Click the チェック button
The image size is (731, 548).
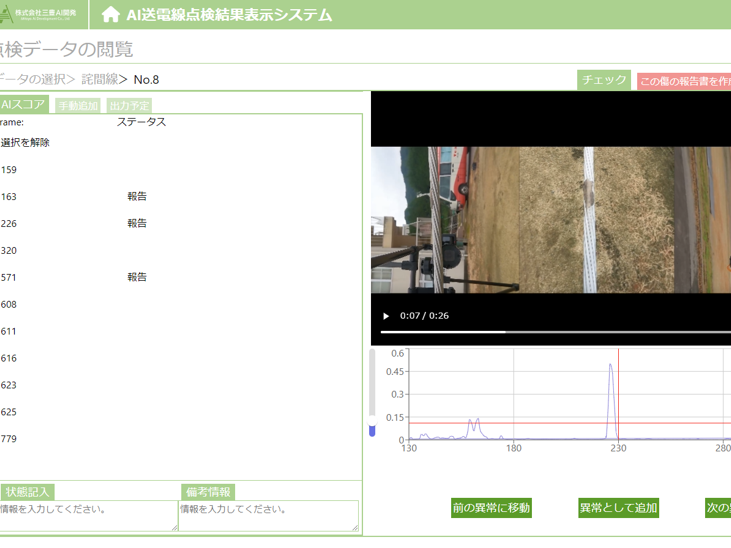click(x=604, y=80)
